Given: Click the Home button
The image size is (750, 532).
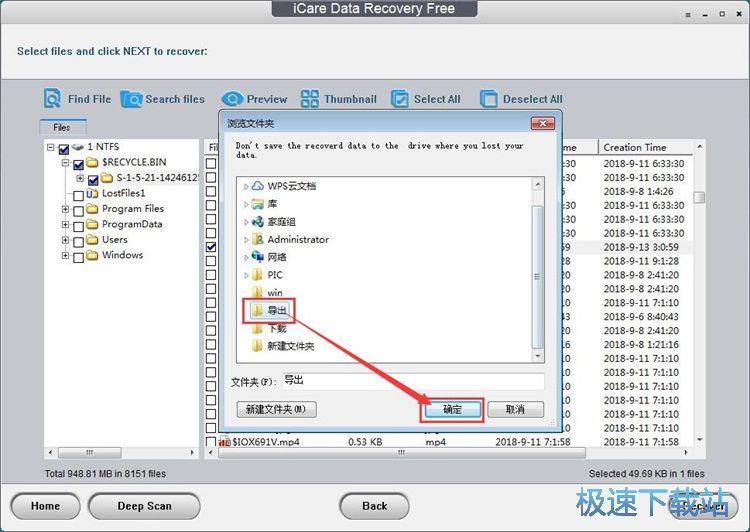Looking at the screenshot, I should (x=45, y=506).
